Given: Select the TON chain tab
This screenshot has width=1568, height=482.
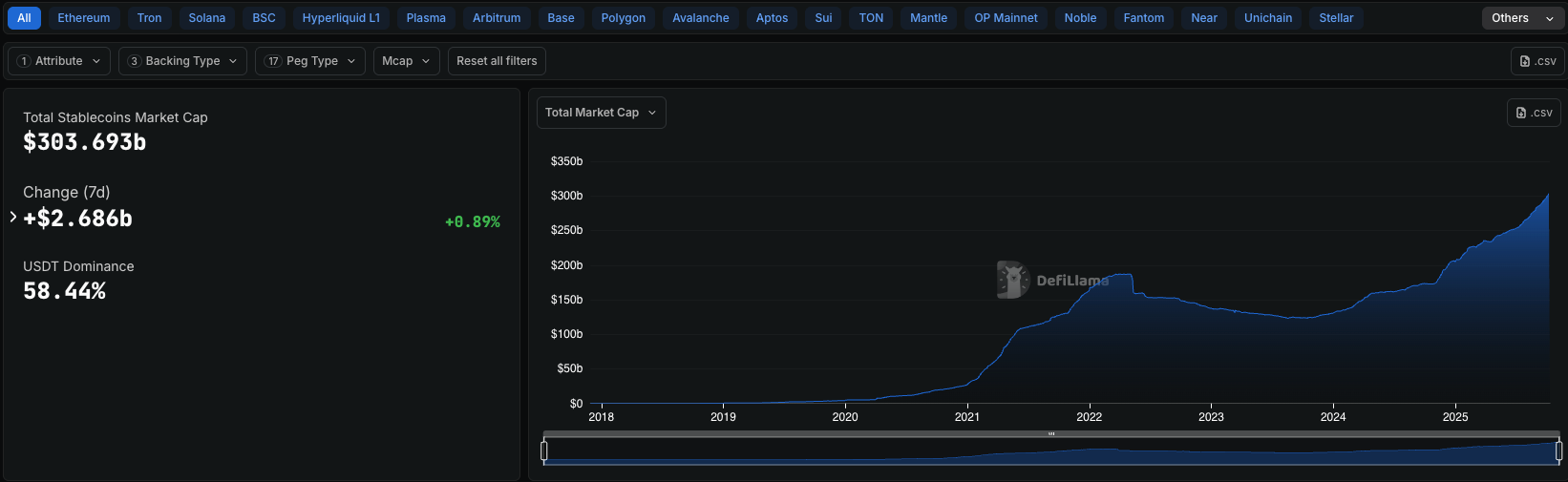Looking at the screenshot, I should [x=871, y=18].
